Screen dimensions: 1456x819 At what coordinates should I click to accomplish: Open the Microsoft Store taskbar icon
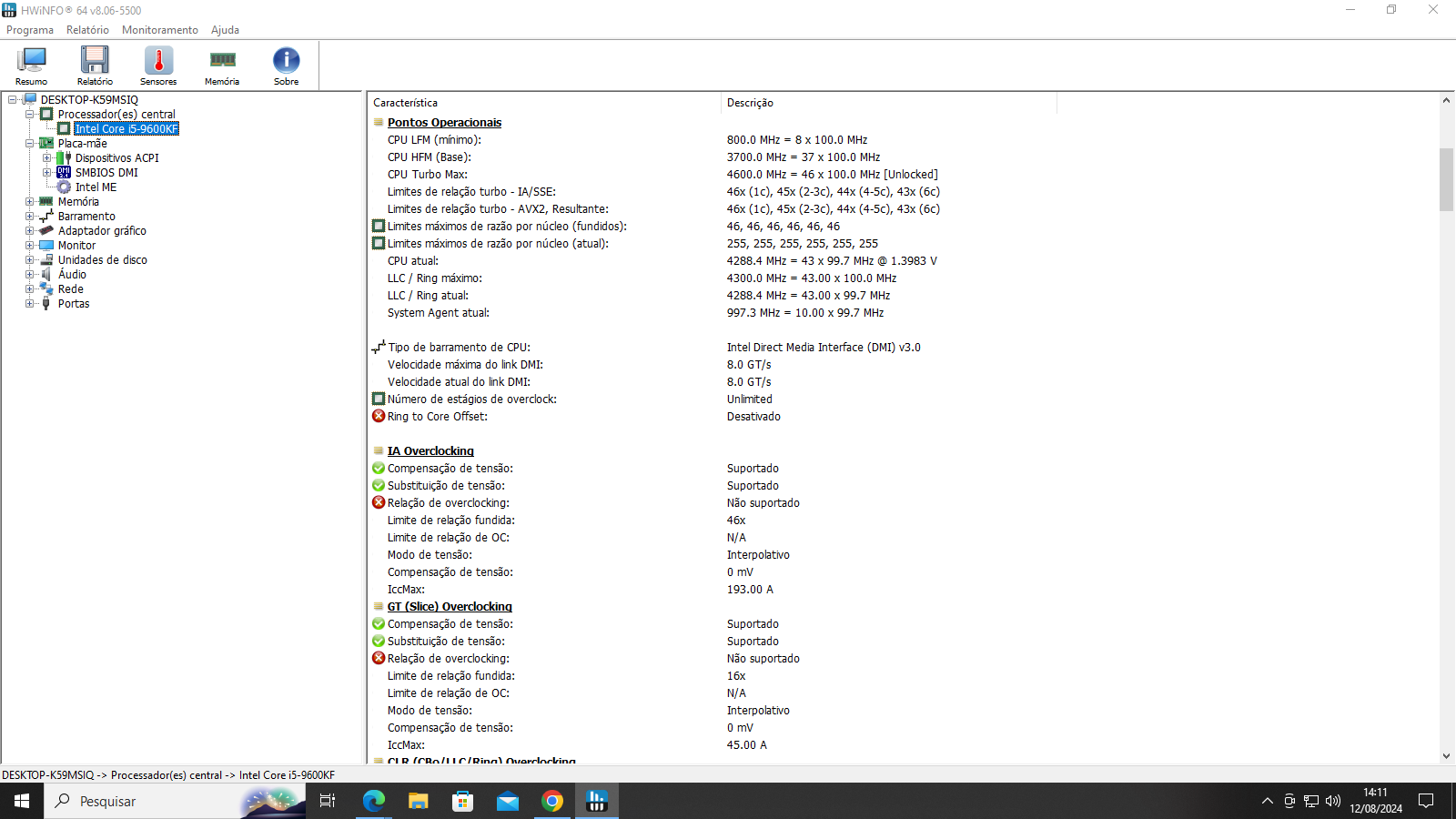pyautogui.click(x=463, y=801)
